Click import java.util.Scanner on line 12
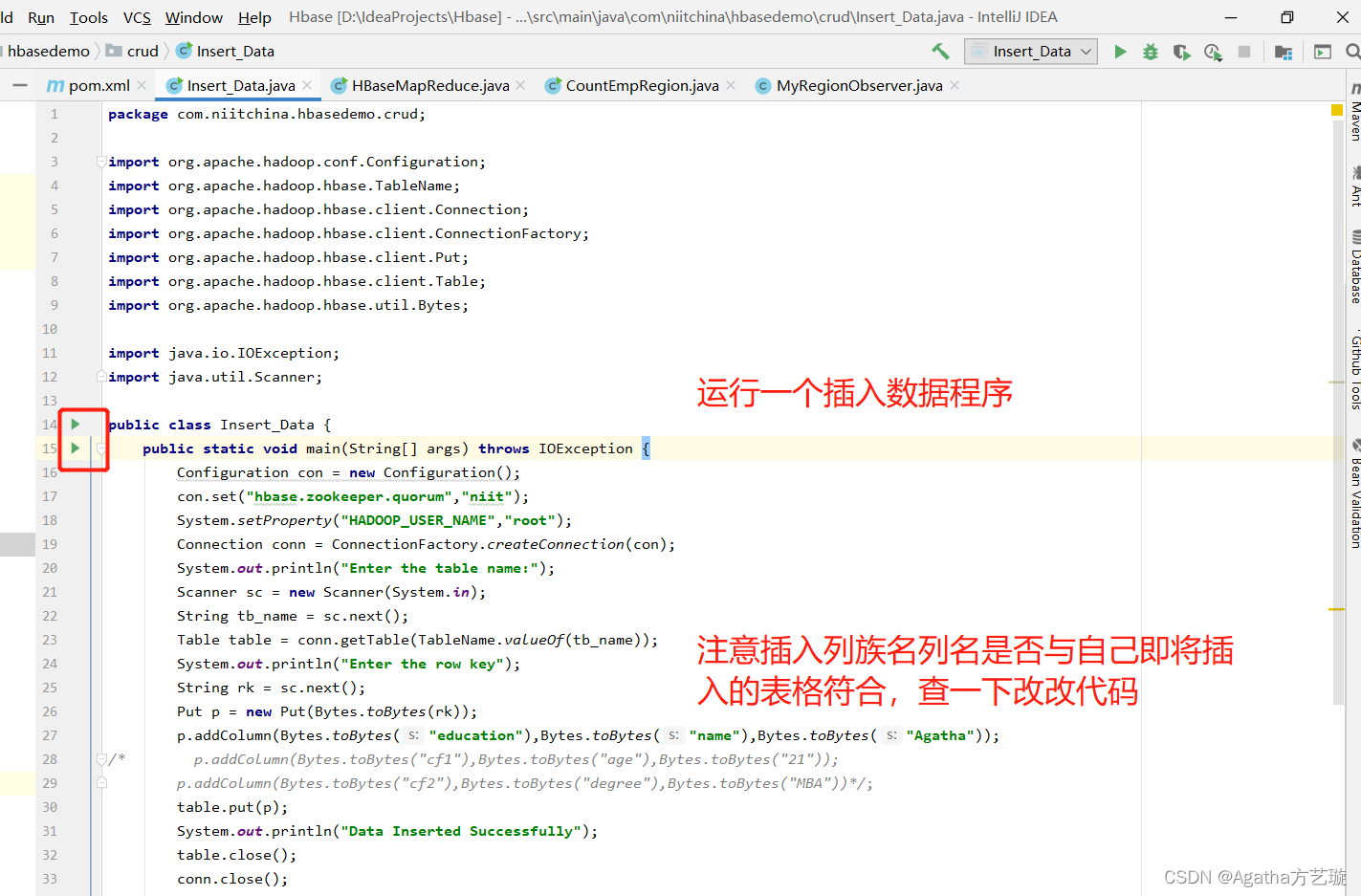Viewport: 1361px width, 896px height. click(215, 377)
